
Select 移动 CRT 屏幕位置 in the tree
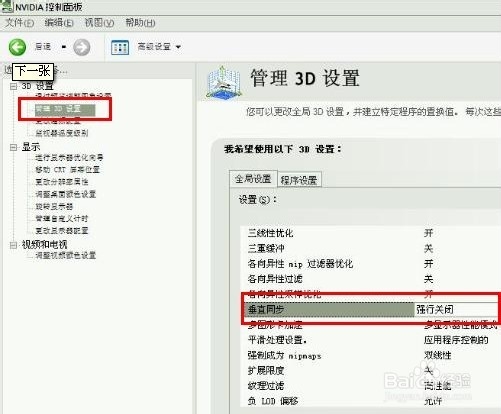click(x=67, y=169)
